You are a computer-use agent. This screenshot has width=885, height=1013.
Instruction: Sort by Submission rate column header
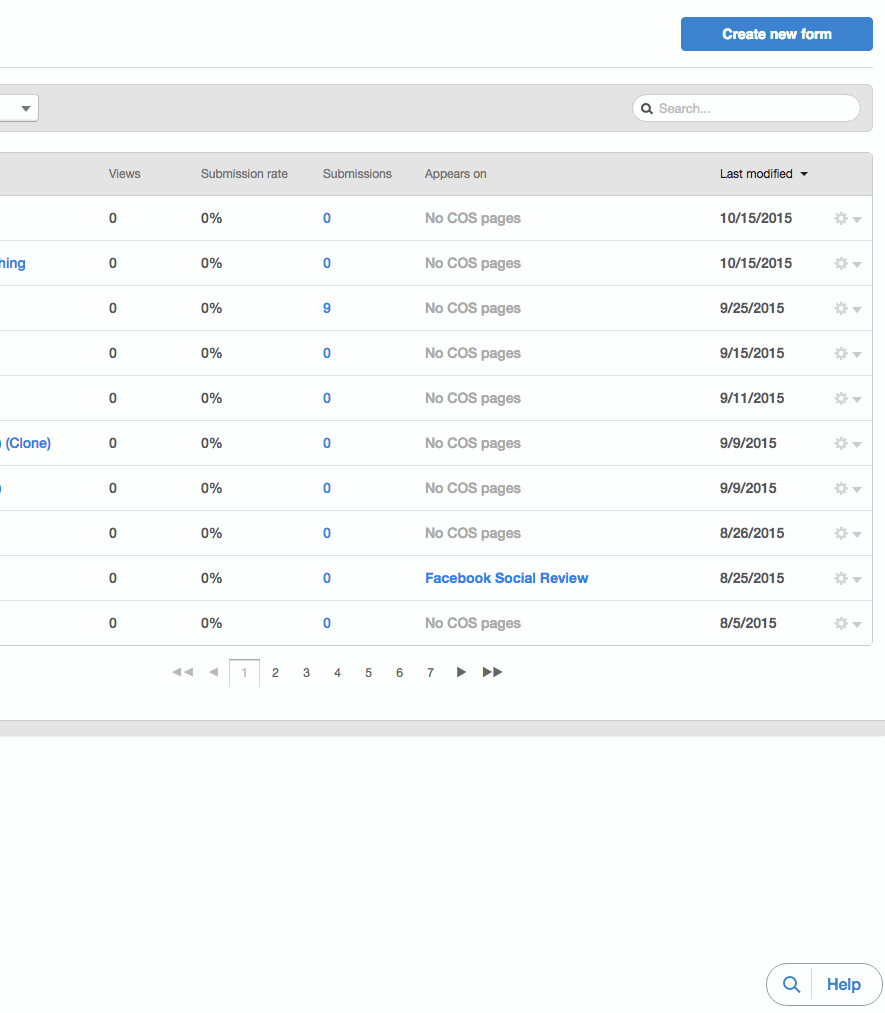click(x=244, y=174)
